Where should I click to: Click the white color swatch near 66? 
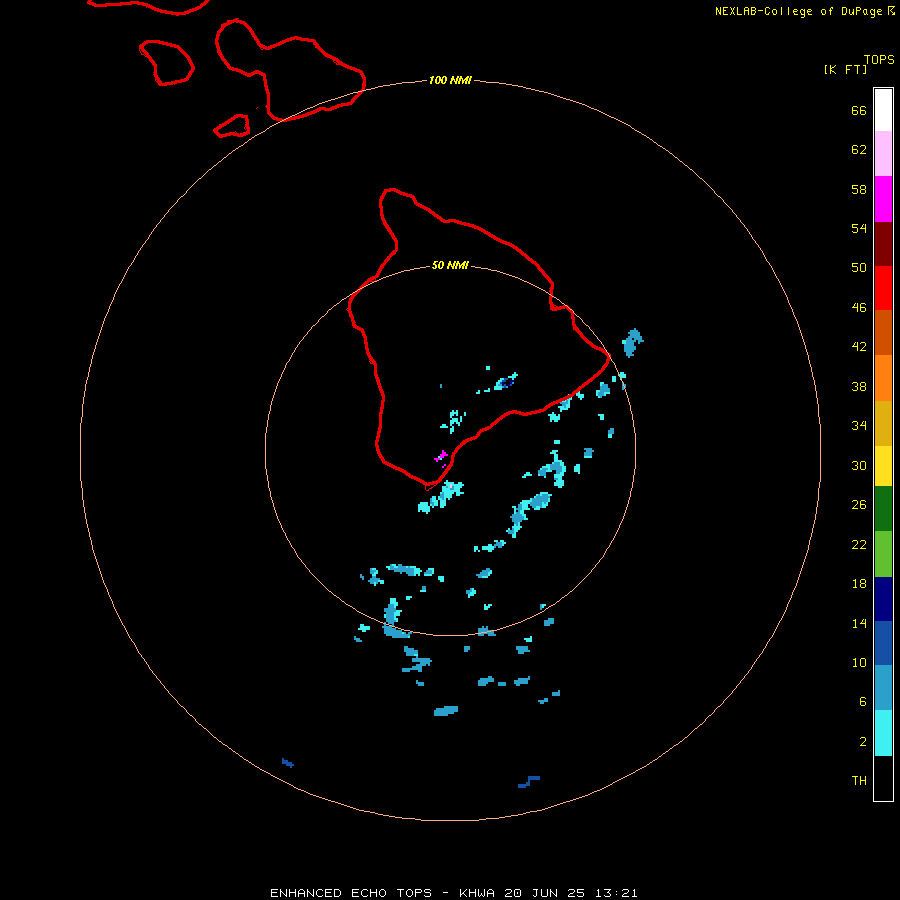click(883, 110)
